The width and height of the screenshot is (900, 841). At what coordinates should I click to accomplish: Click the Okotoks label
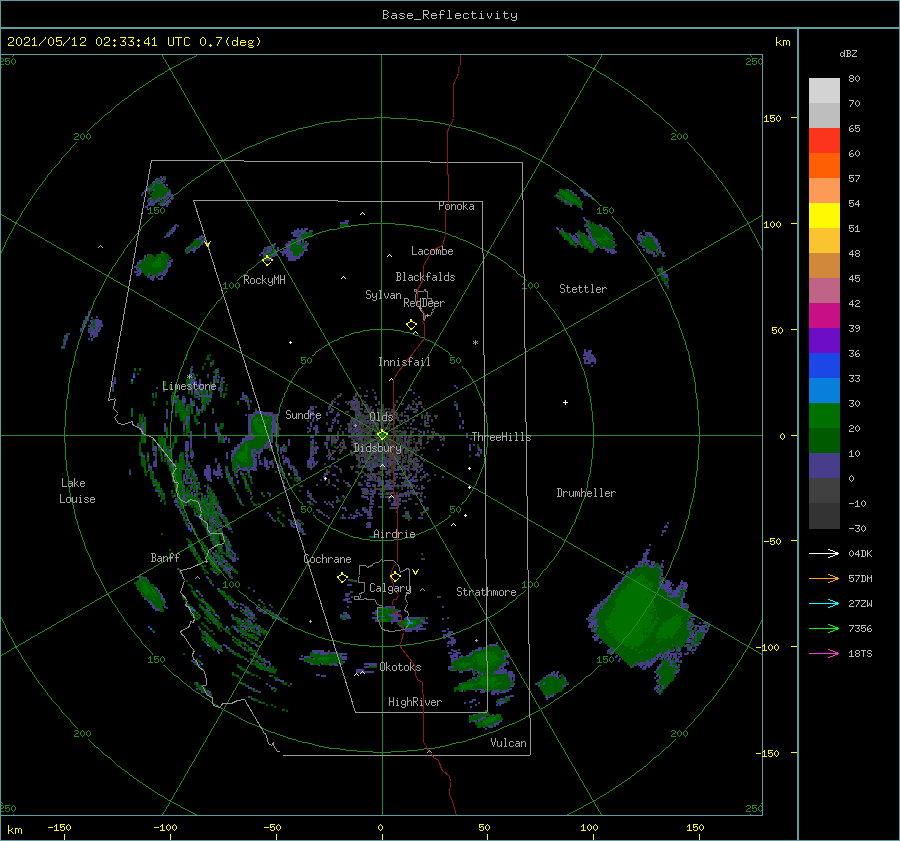click(400, 667)
